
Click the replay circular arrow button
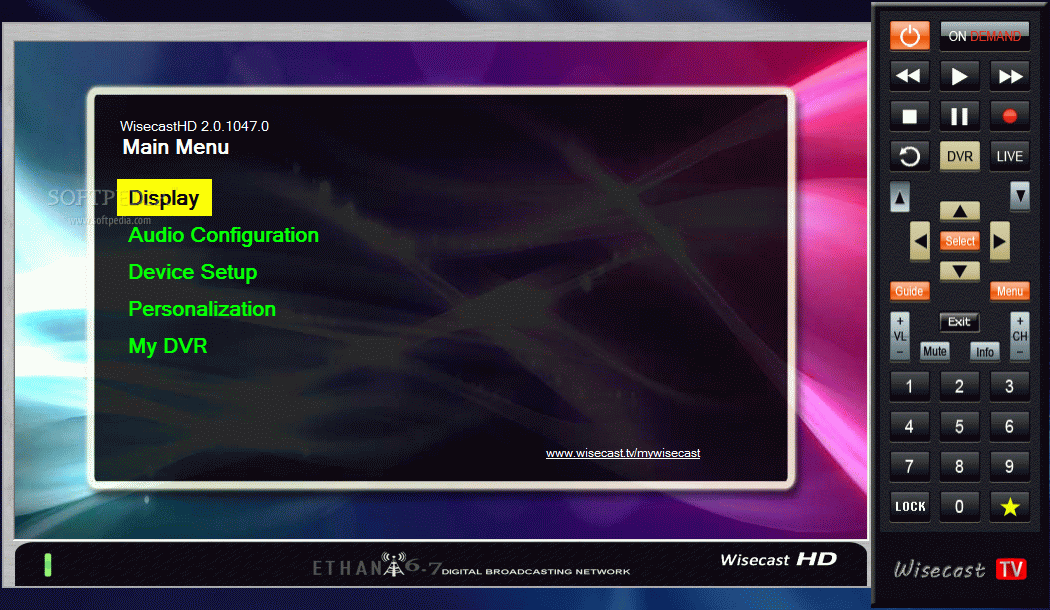pos(909,156)
